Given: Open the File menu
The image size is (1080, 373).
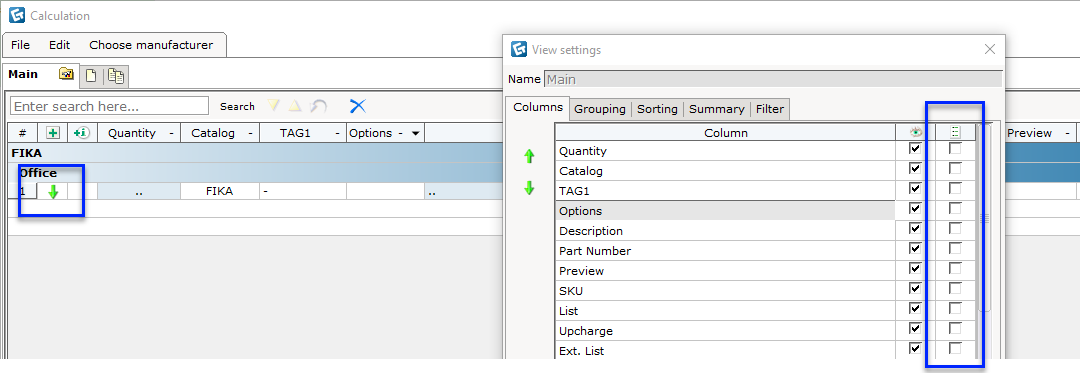Looking at the screenshot, I should coord(21,45).
